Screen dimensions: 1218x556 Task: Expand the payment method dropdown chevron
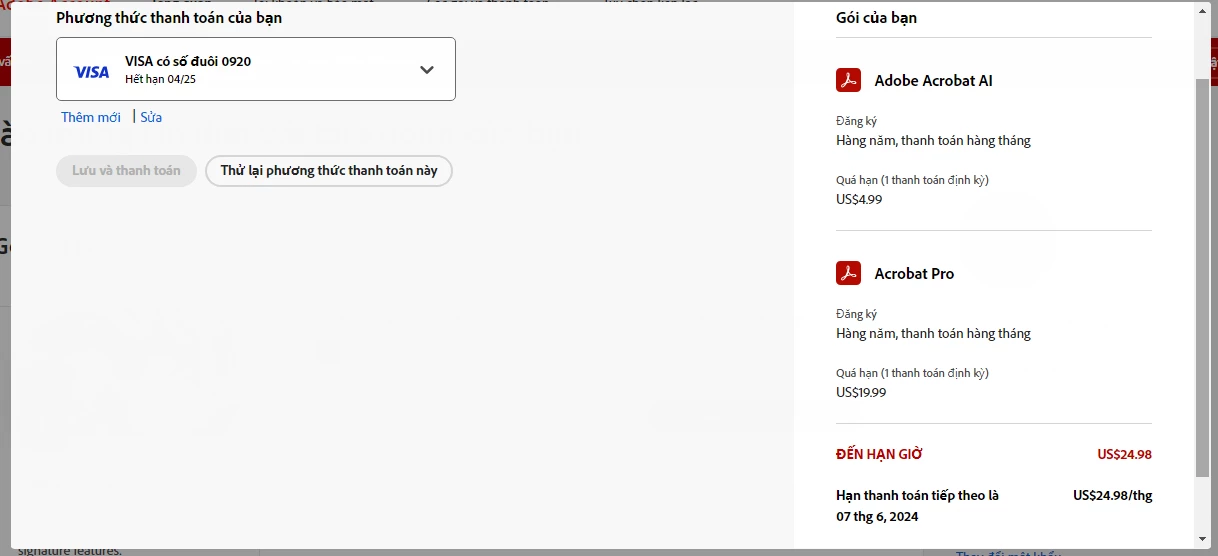(x=427, y=70)
